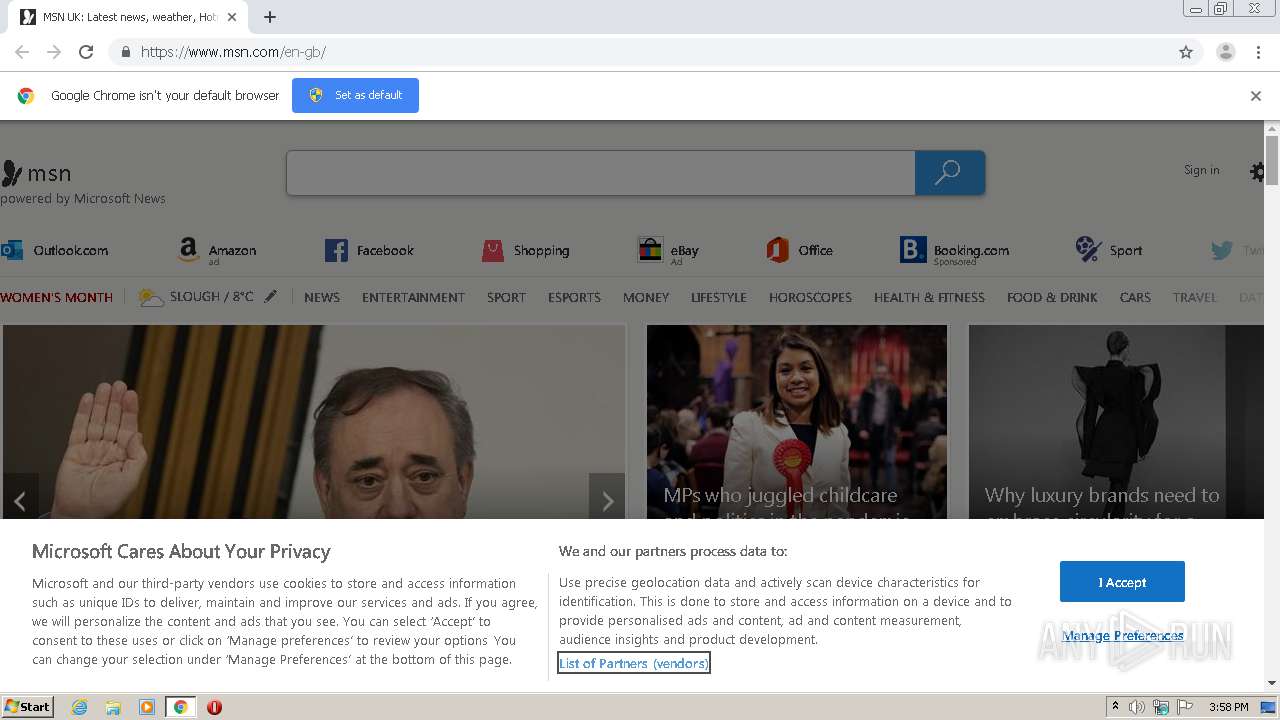This screenshot has width=1280, height=720.
Task: Show previous headline slide
Action: tap(20, 501)
